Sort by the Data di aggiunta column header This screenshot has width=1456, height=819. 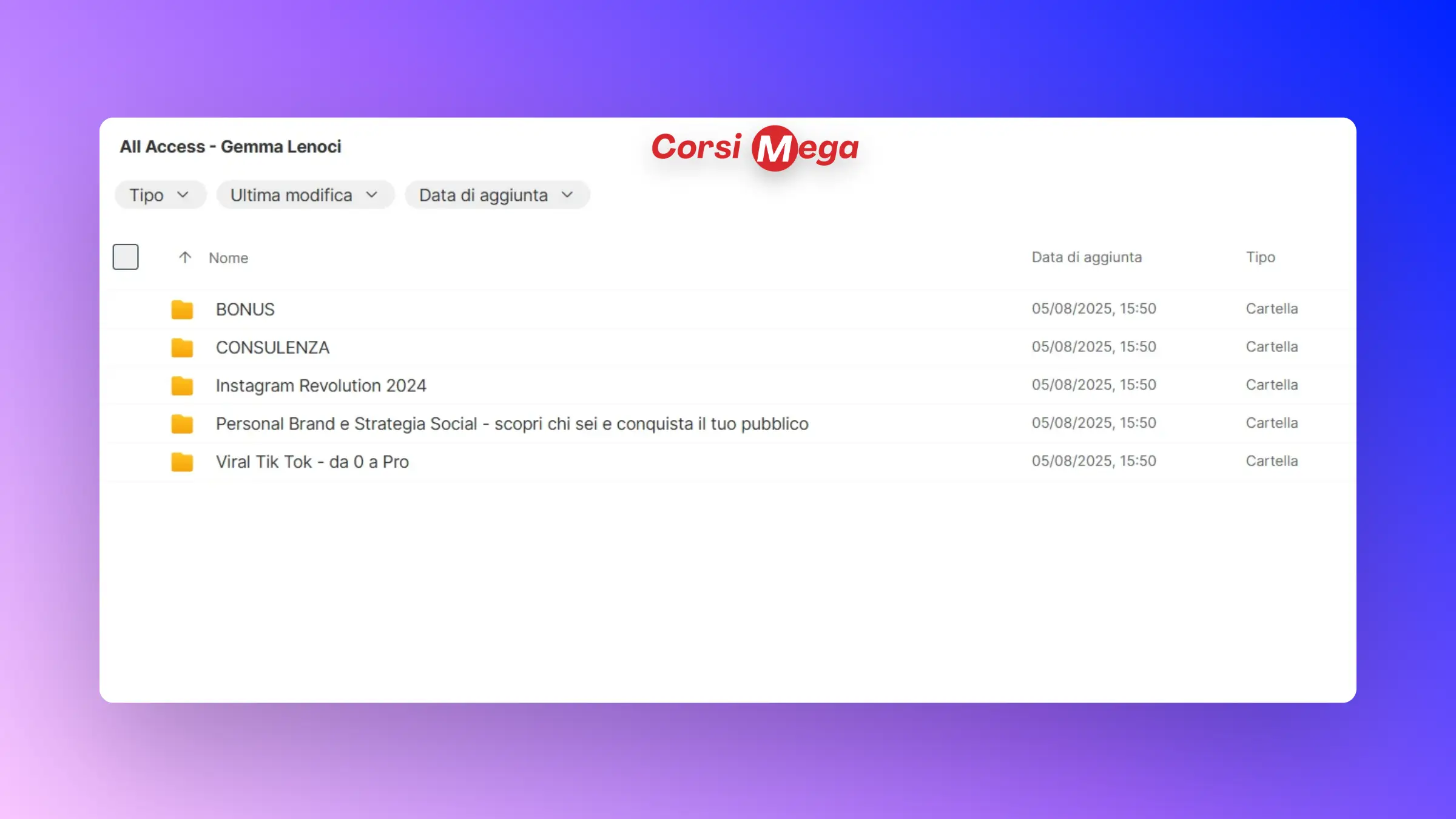click(x=1086, y=257)
